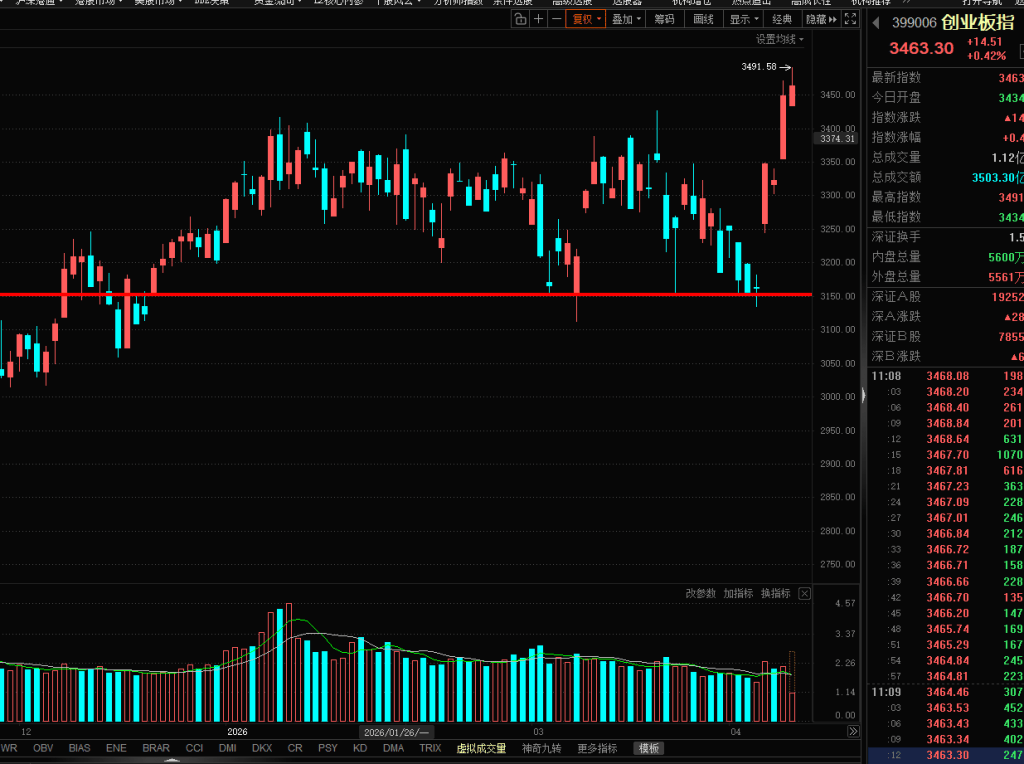1024x764 pixels.
Task: Toggle the 模板 template button
Action: 649,748
